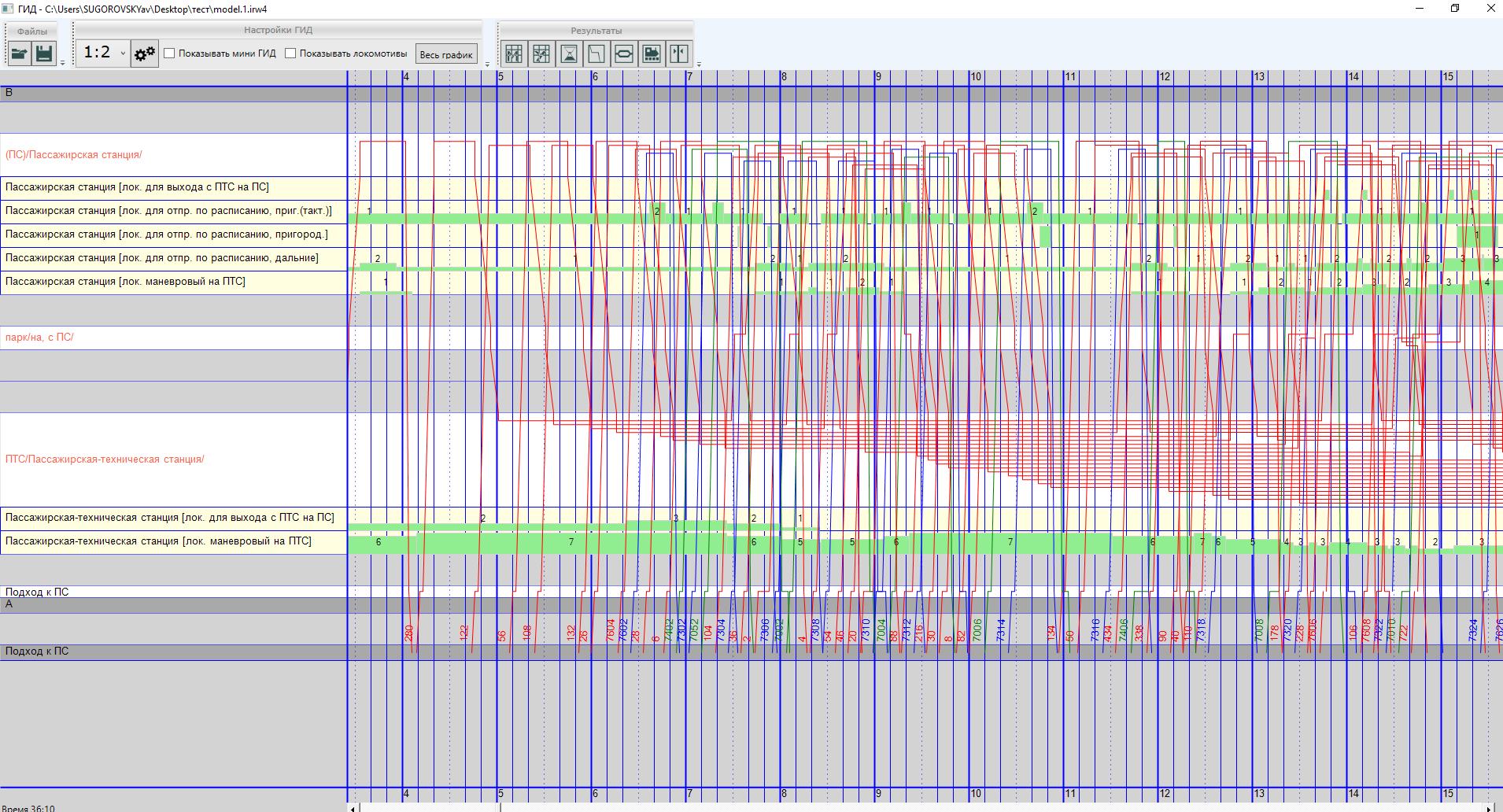Click the hourglass results icon
The image size is (1503, 812).
coord(569,54)
